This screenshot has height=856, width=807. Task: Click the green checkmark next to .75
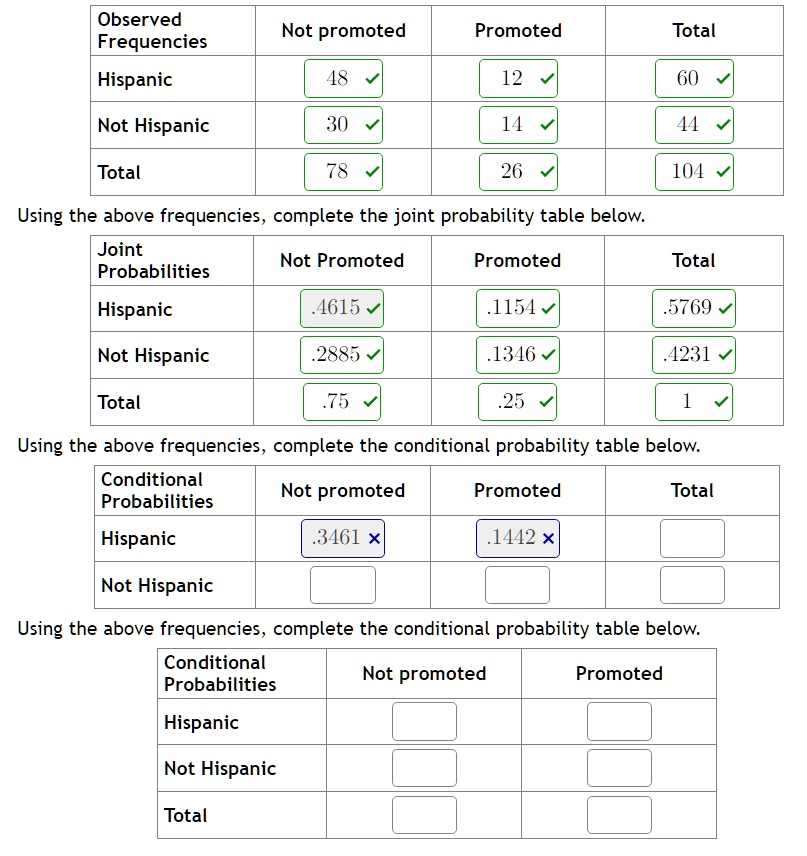tap(371, 402)
